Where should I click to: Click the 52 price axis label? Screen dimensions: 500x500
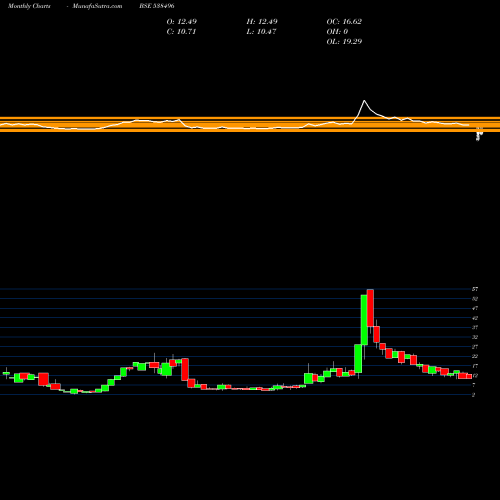tap(475, 299)
